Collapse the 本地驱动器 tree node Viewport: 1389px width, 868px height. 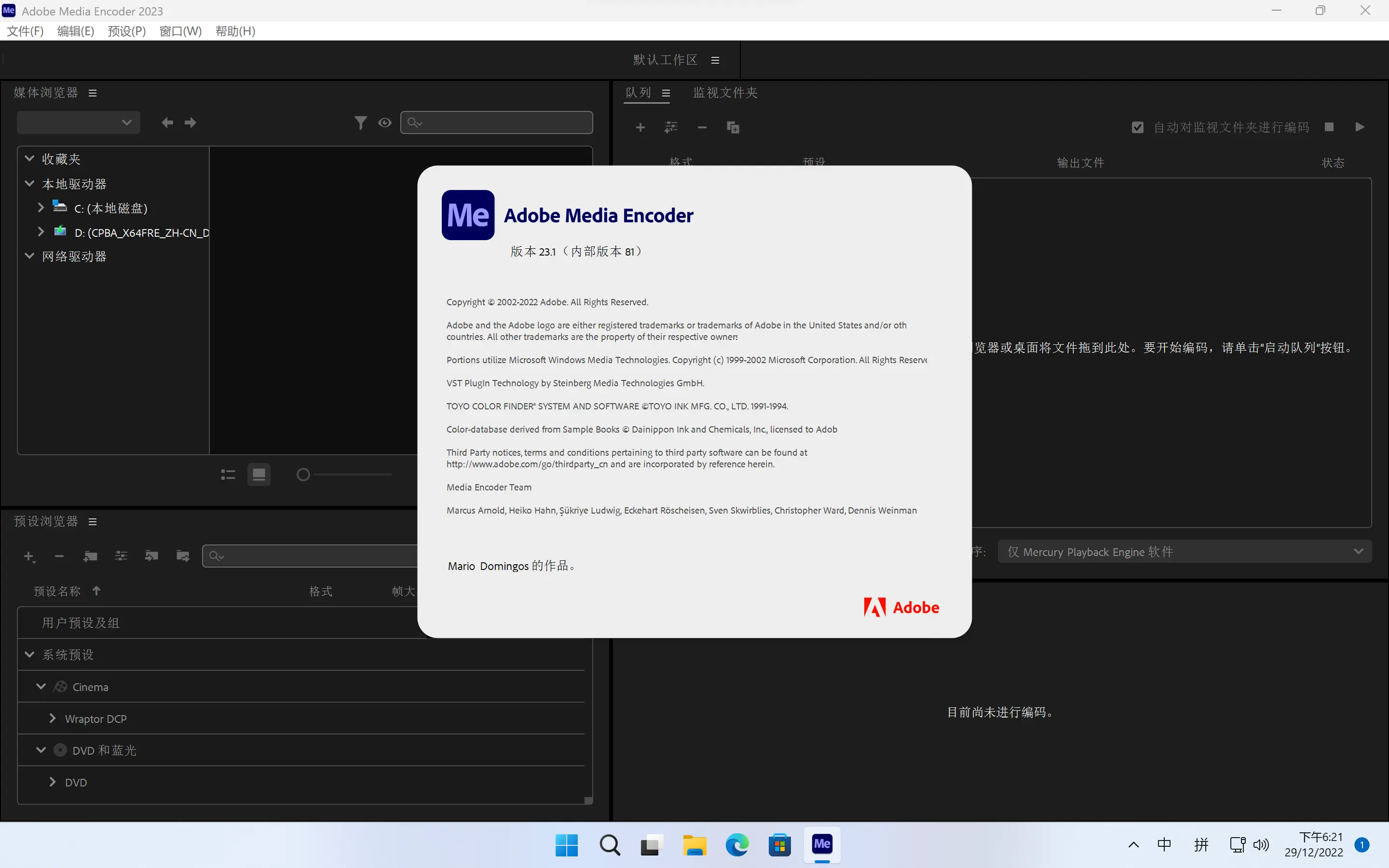[29, 183]
